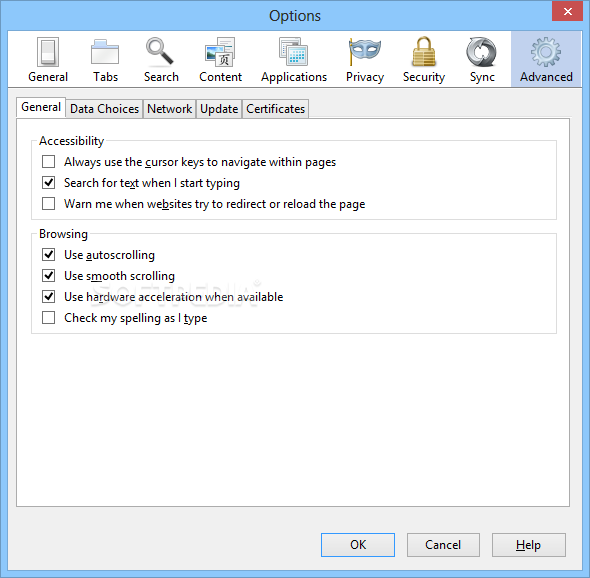The height and width of the screenshot is (578, 590).
Task: Uncheck Search for text when I start typing
Action: pos(49,183)
